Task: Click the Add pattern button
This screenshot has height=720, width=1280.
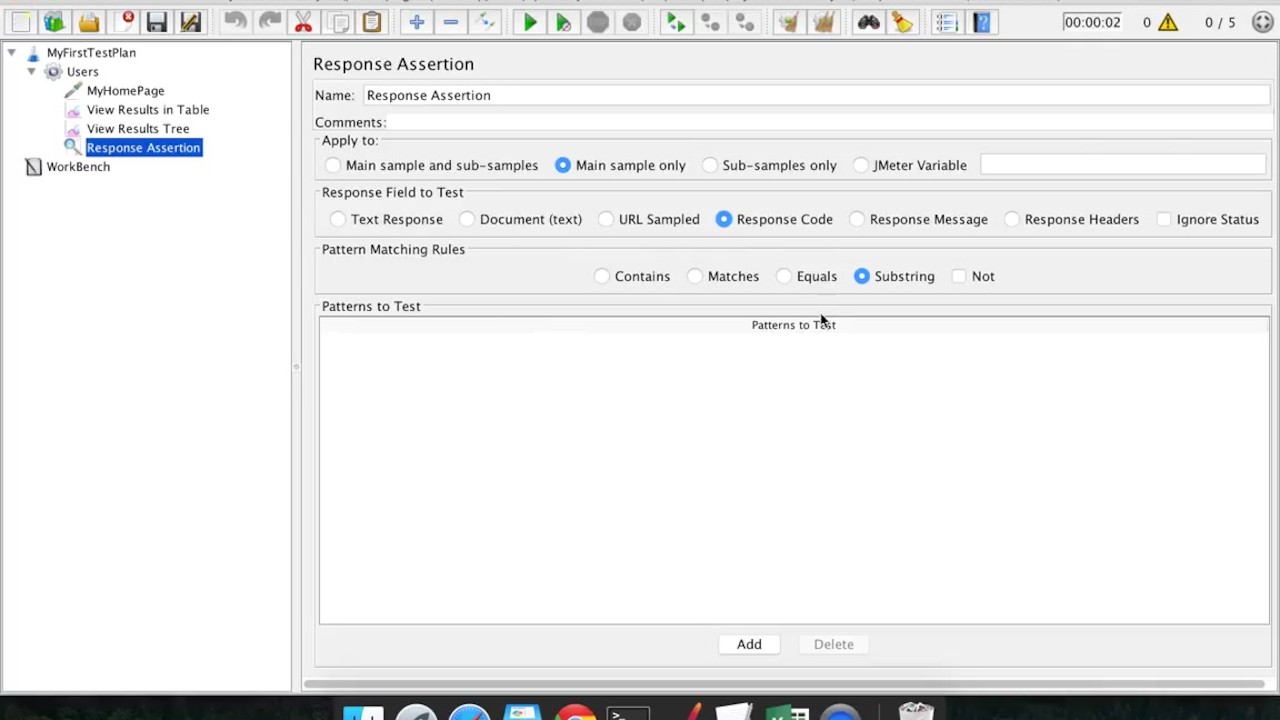Action: (x=749, y=644)
